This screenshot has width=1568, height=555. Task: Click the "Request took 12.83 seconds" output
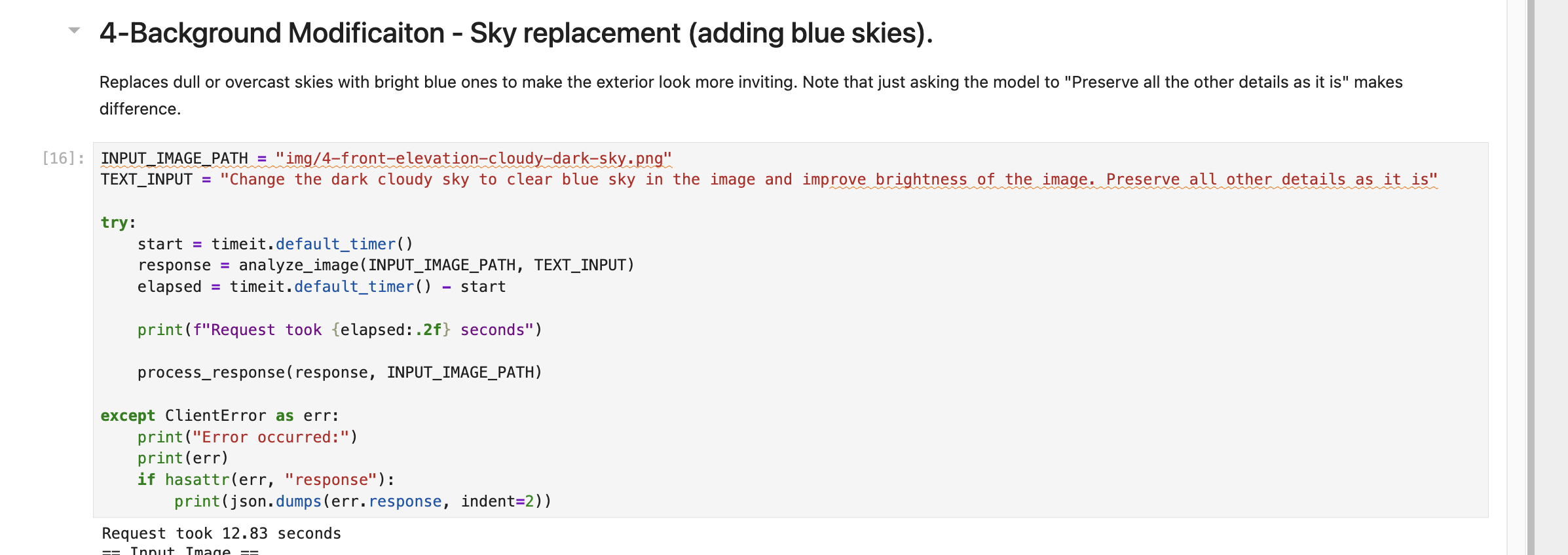tap(221, 533)
